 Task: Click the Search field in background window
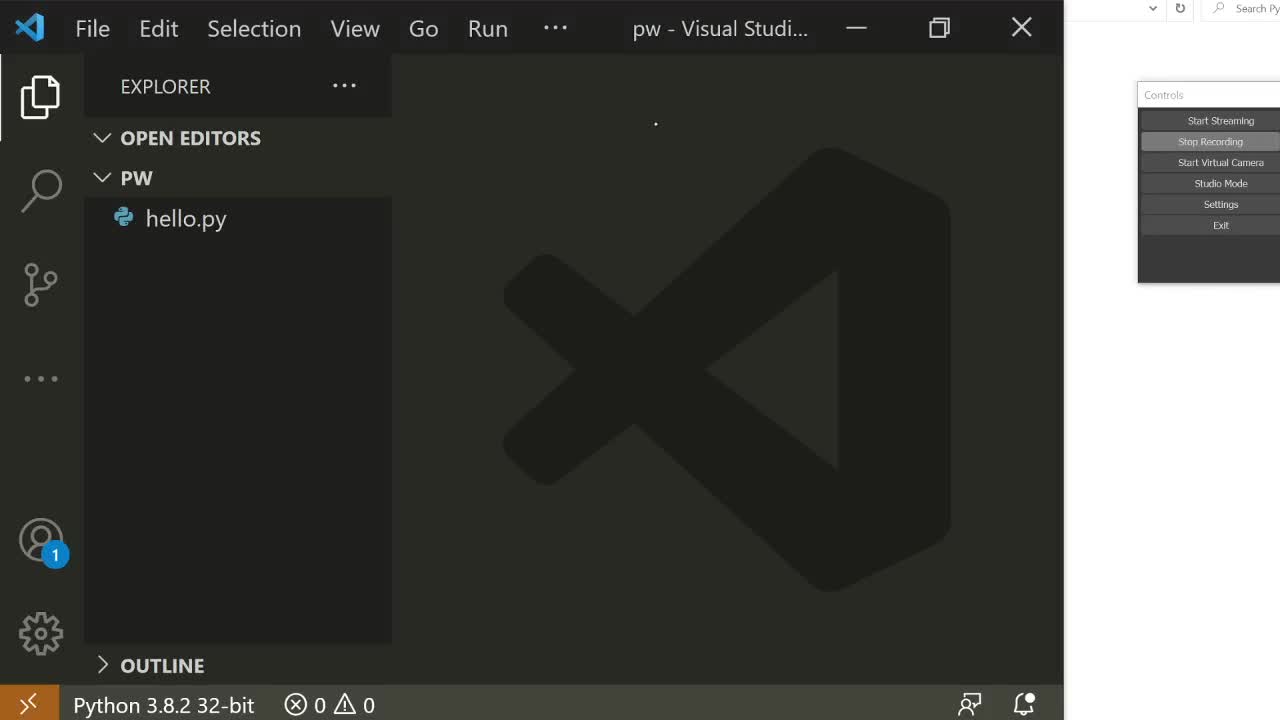click(1242, 9)
